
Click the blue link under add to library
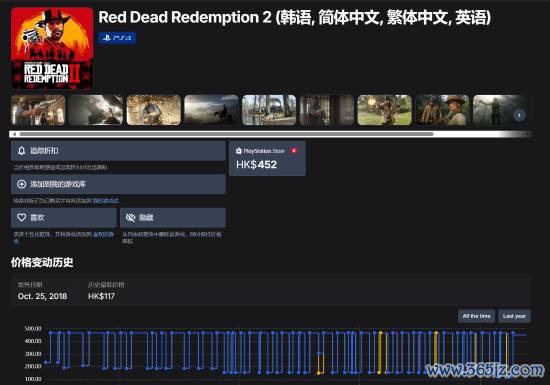tap(106, 201)
